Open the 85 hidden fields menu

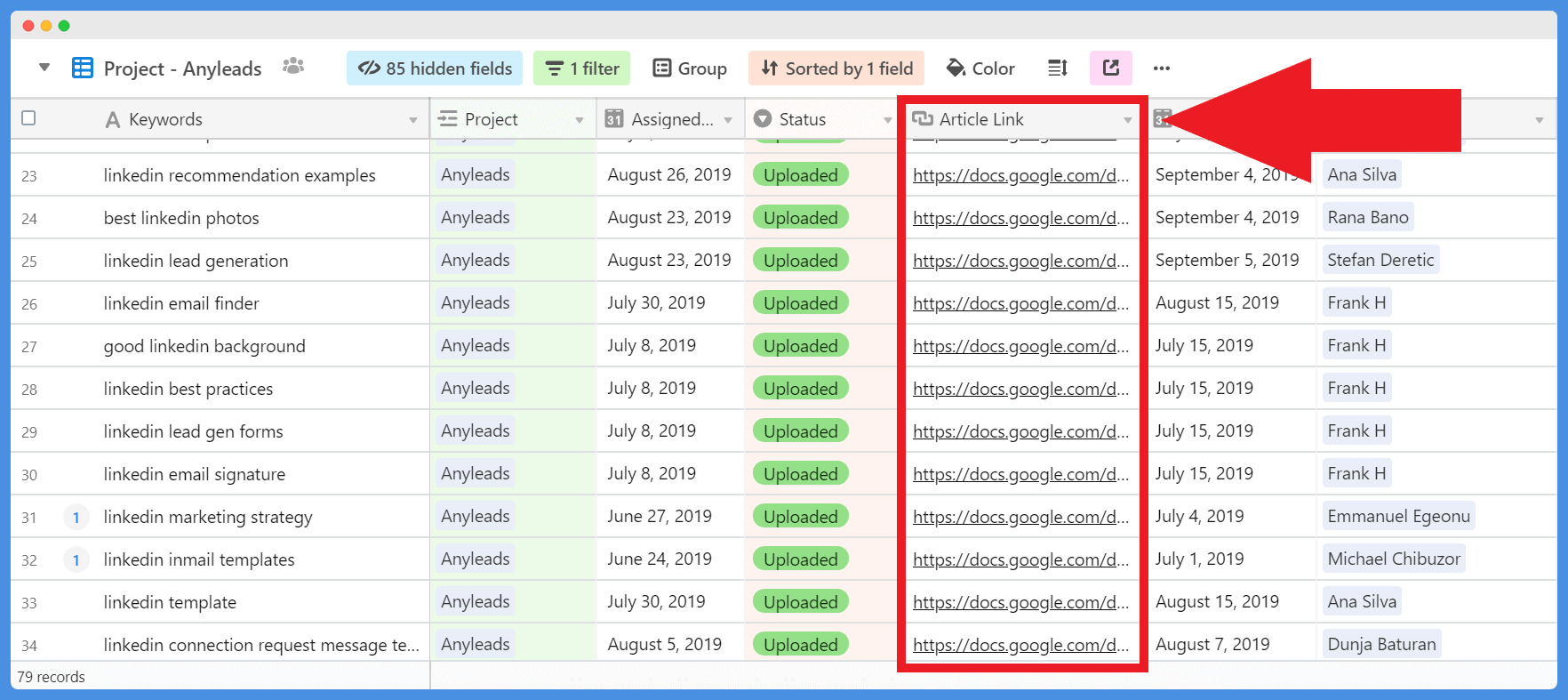click(435, 68)
